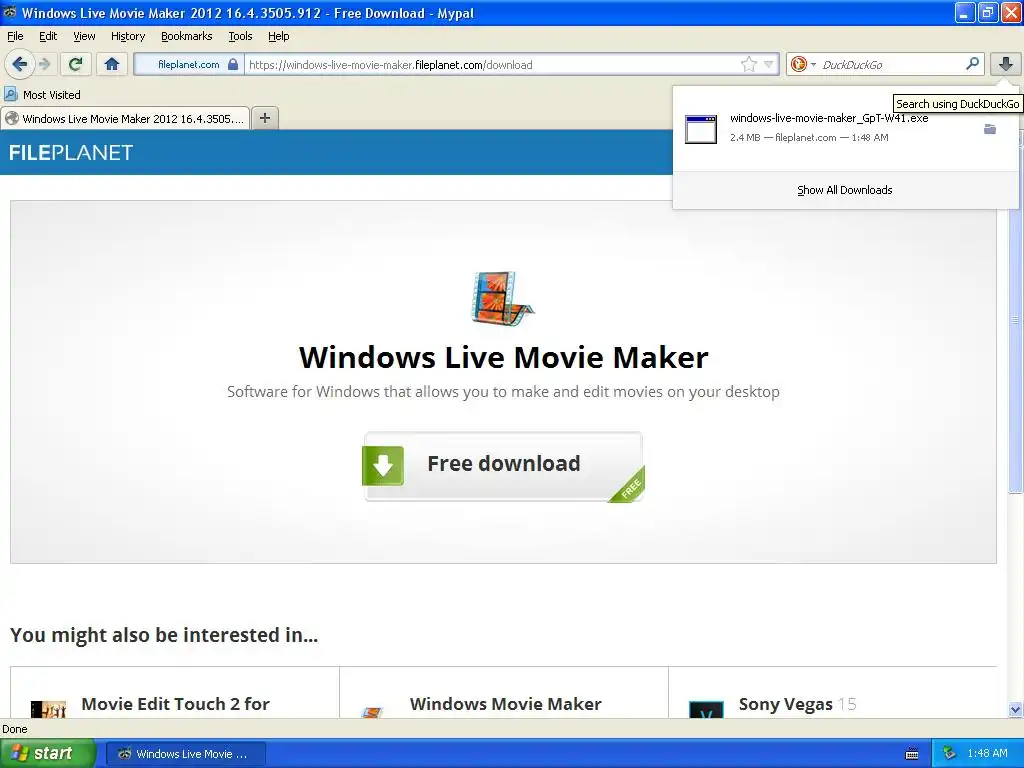Open the Help menu

278,36
